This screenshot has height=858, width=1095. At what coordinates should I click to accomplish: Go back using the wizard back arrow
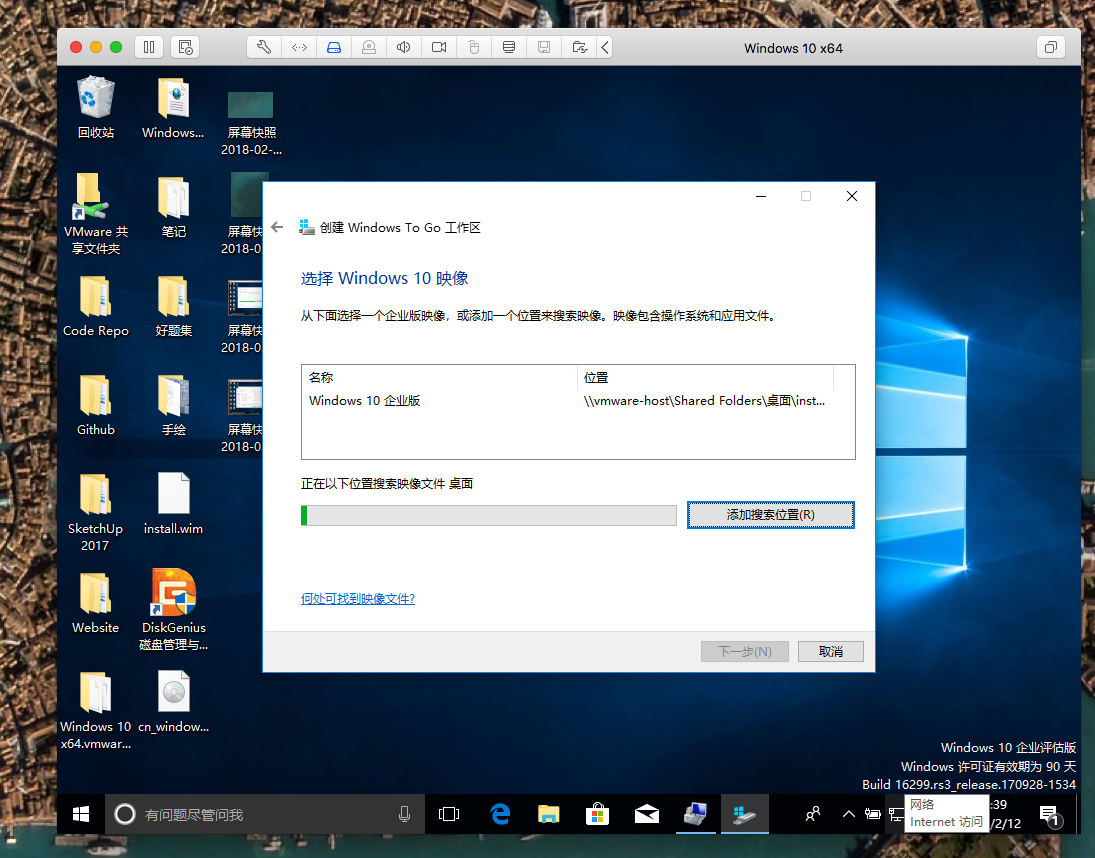pyautogui.click(x=277, y=226)
